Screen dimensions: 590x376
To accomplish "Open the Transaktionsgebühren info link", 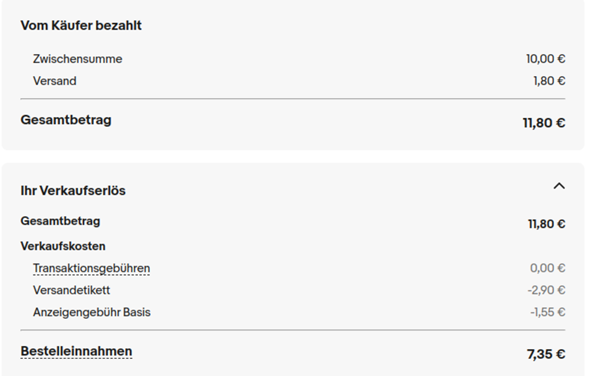I will pos(91,268).
